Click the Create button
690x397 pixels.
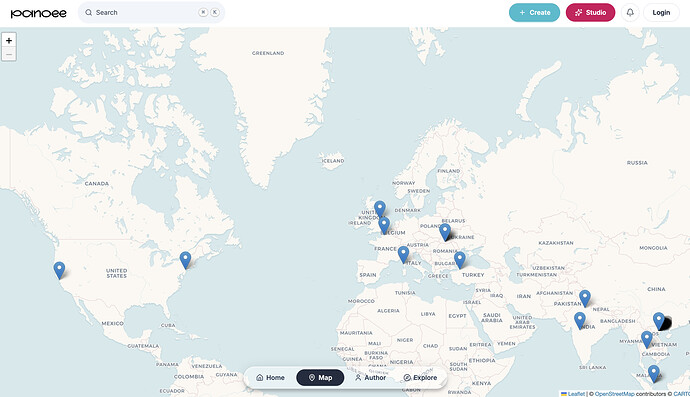point(534,12)
